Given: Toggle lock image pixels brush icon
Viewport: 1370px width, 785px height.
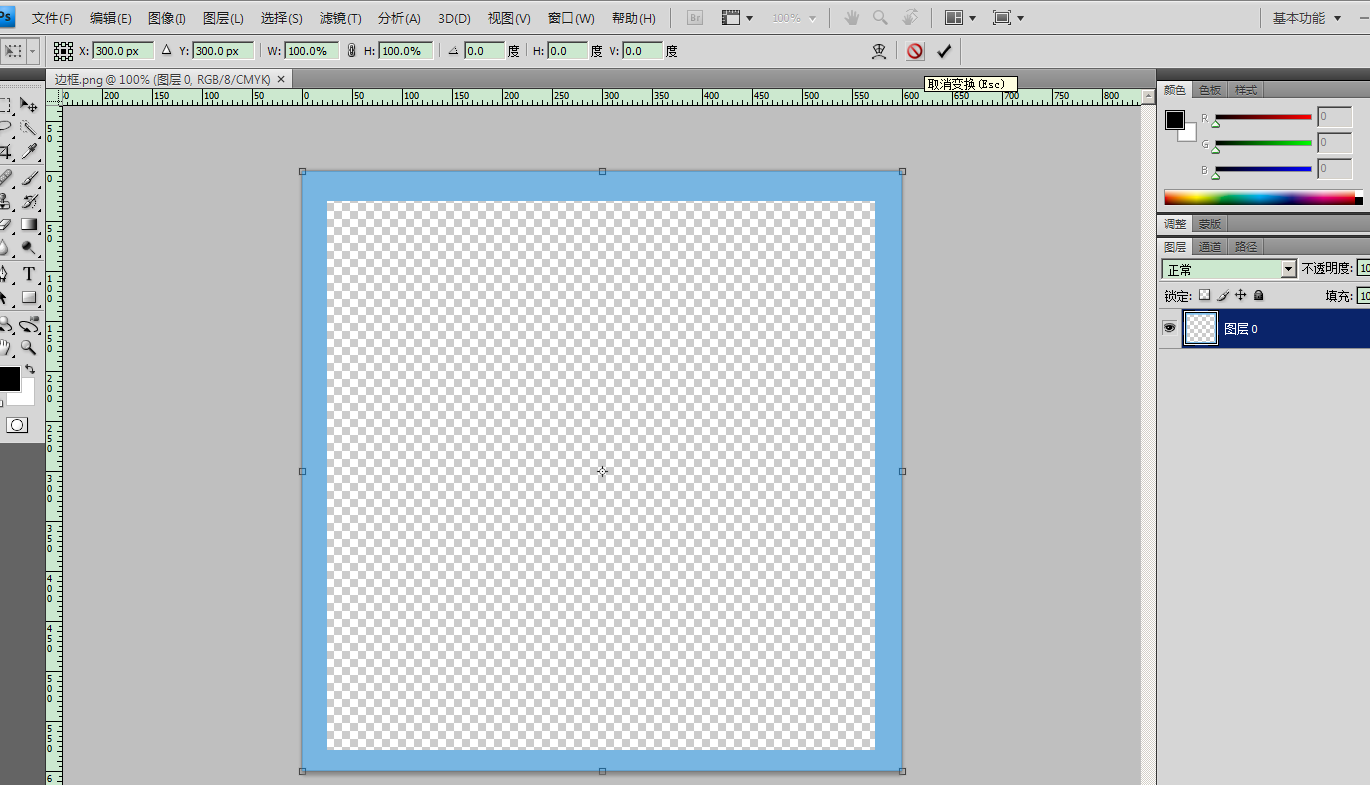Looking at the screenshot, I should pos(1222,295).
